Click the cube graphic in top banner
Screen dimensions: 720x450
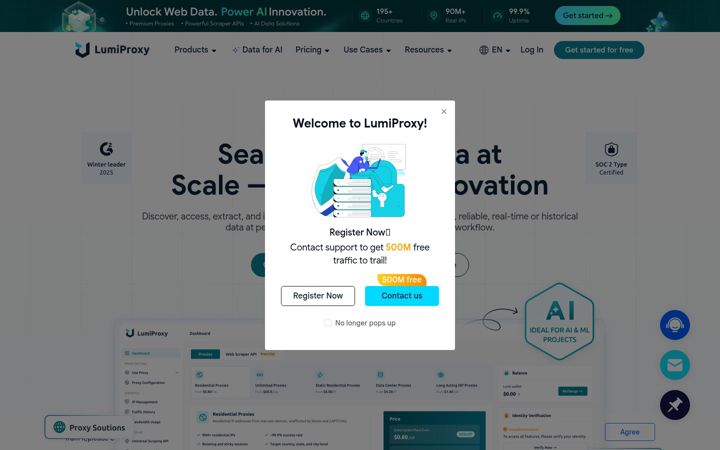pyautogui.click(x=80, y=17)
